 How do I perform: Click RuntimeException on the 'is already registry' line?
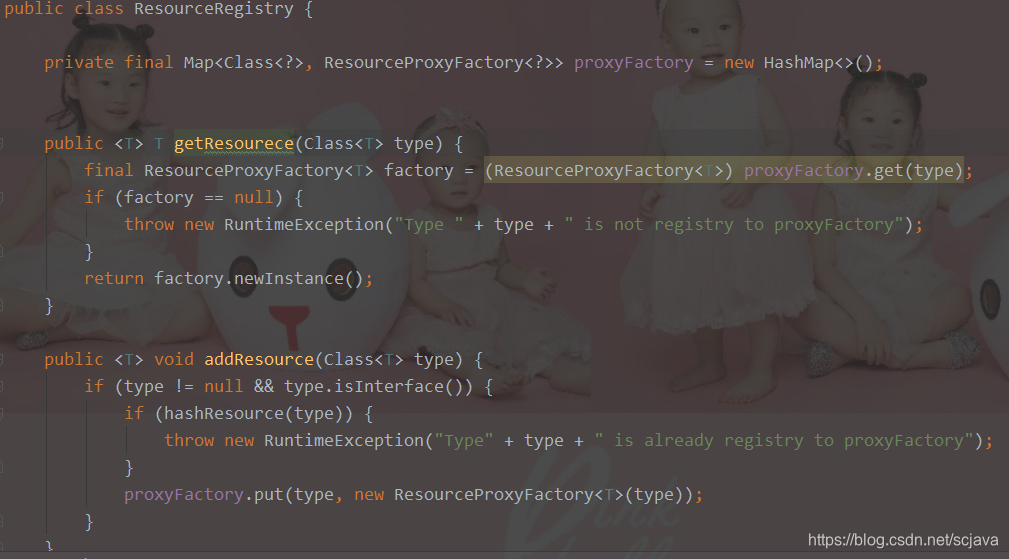344,441
